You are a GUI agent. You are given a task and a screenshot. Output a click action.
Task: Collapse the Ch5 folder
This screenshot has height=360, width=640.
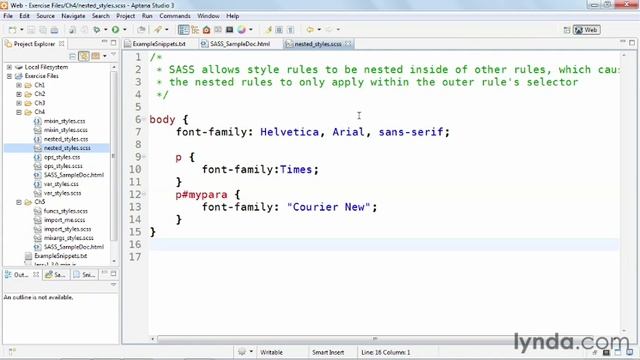tap(19, 202)
